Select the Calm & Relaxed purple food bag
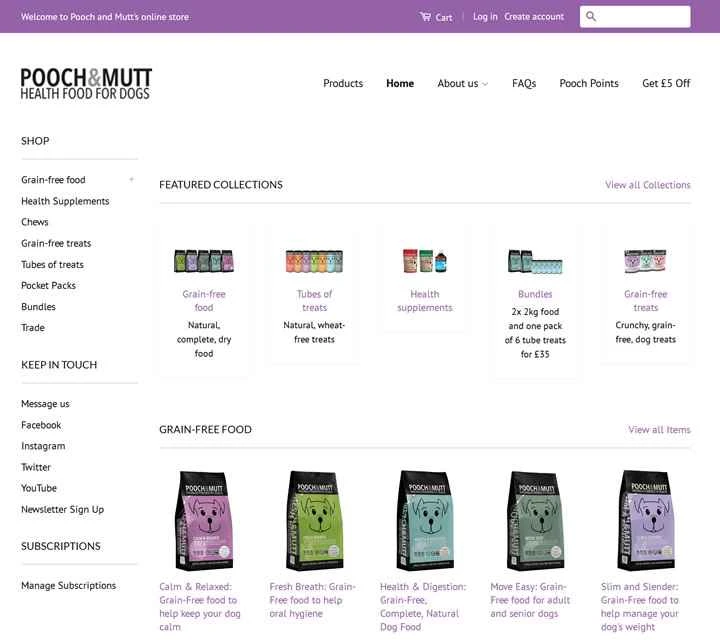 click(204, 520)
